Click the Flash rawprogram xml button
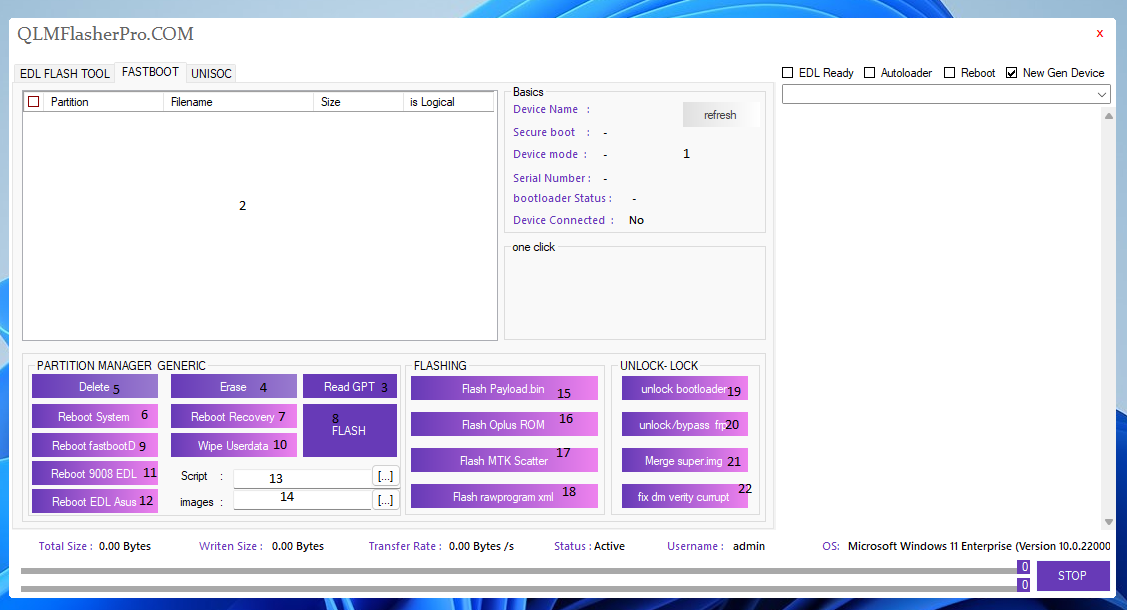1127x610 pixels. tap(504, 496)
